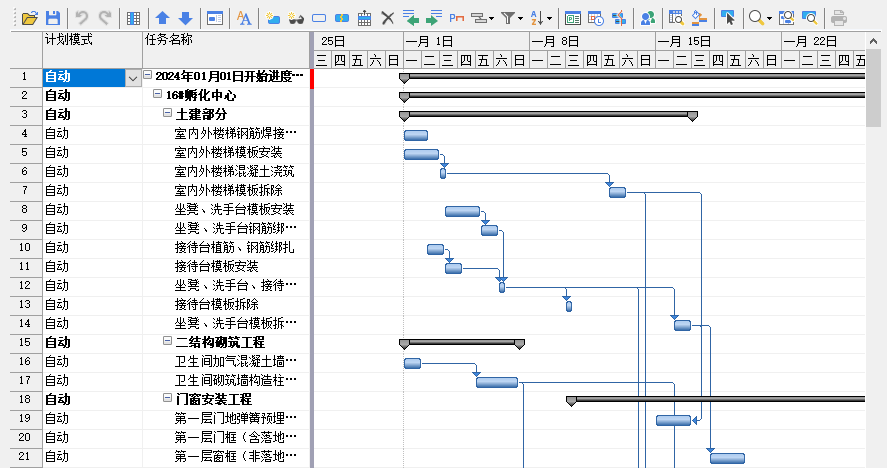Select task 接待台模板拆除

click(x=217, y=304)
